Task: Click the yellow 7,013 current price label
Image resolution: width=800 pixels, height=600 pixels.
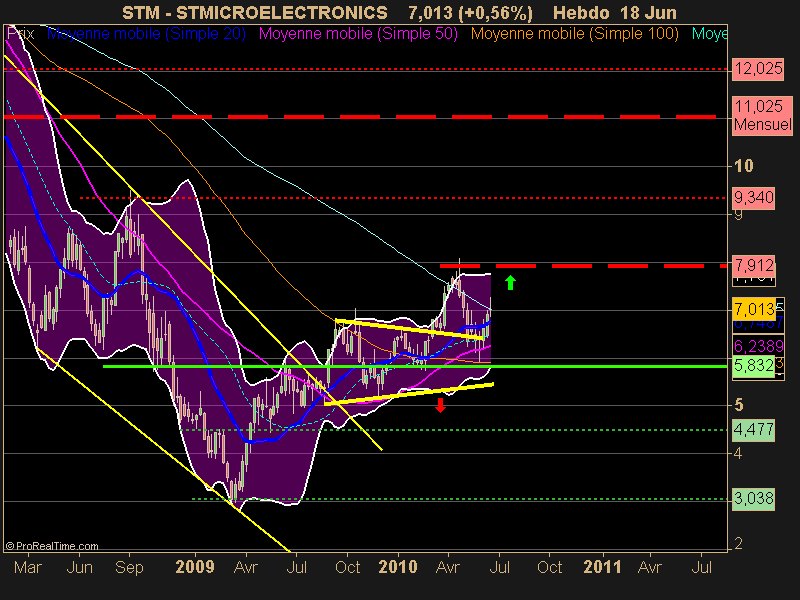Action: 754,309
